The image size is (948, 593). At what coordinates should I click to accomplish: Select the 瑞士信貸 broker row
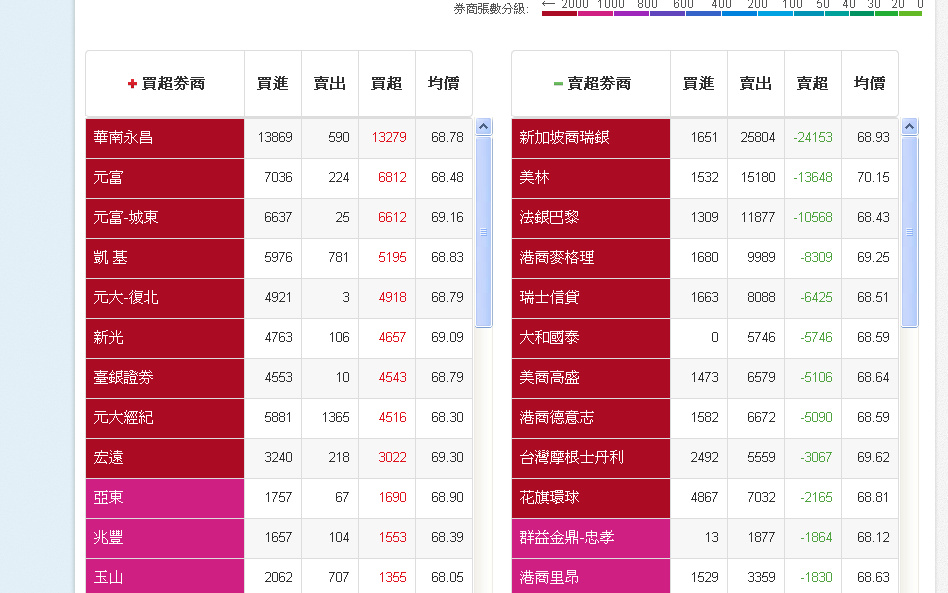coord(704,297)
